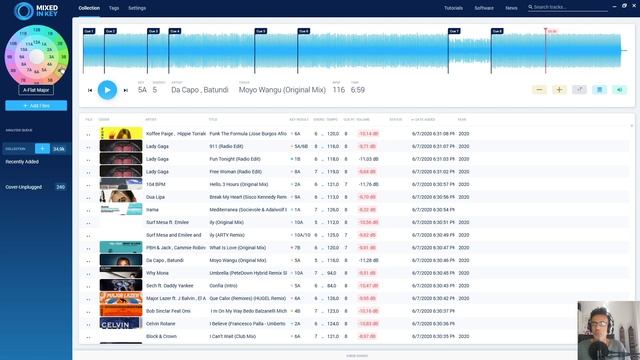Click the Dua Lipa cover art
Image resolution: width=640 pixels, height=360 pixels.
point(121,197)
